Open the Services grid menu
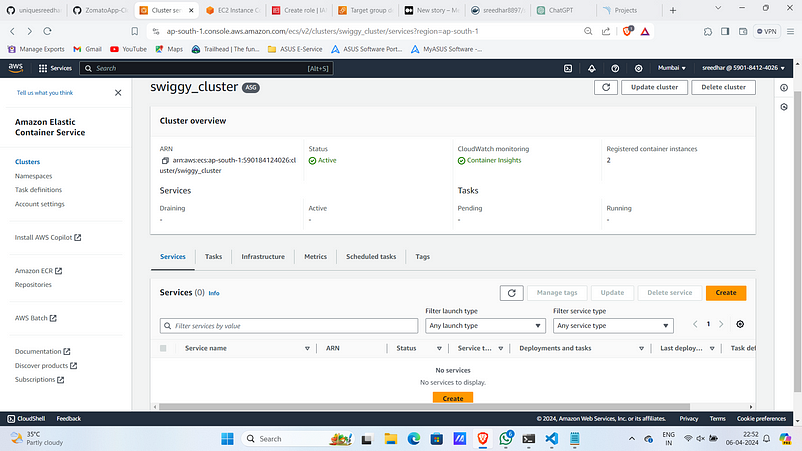 [x=55, y=68]
